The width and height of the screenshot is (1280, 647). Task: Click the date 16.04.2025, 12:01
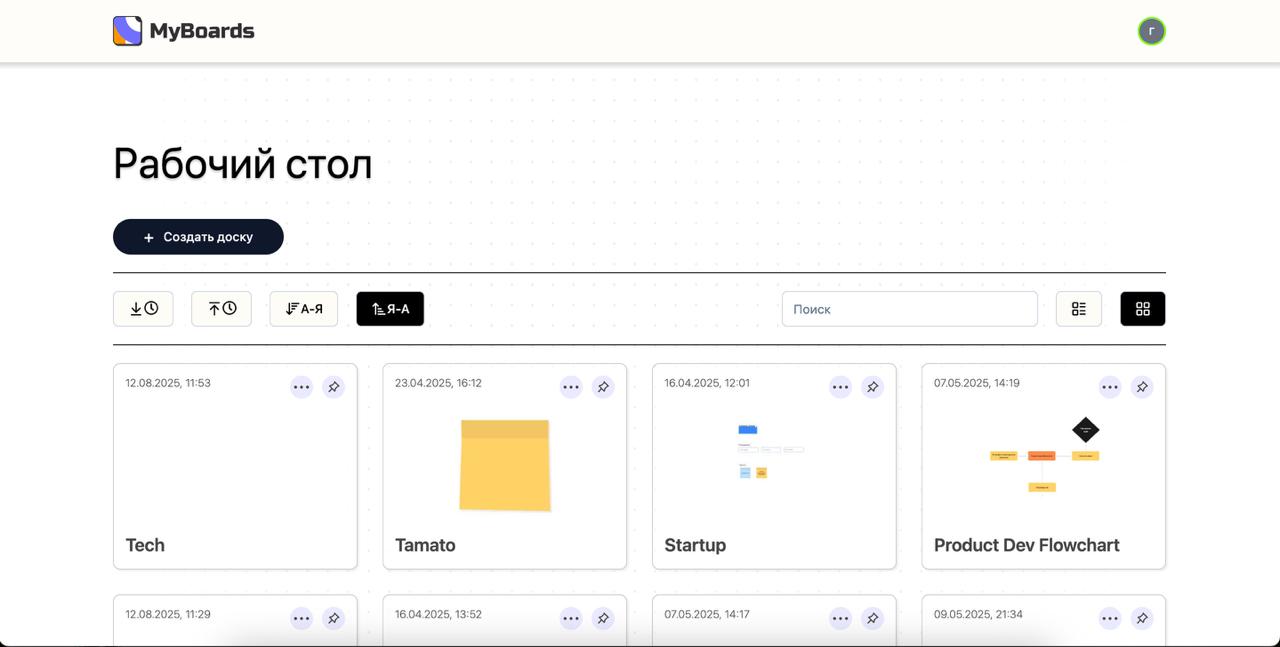click(707, 383)
